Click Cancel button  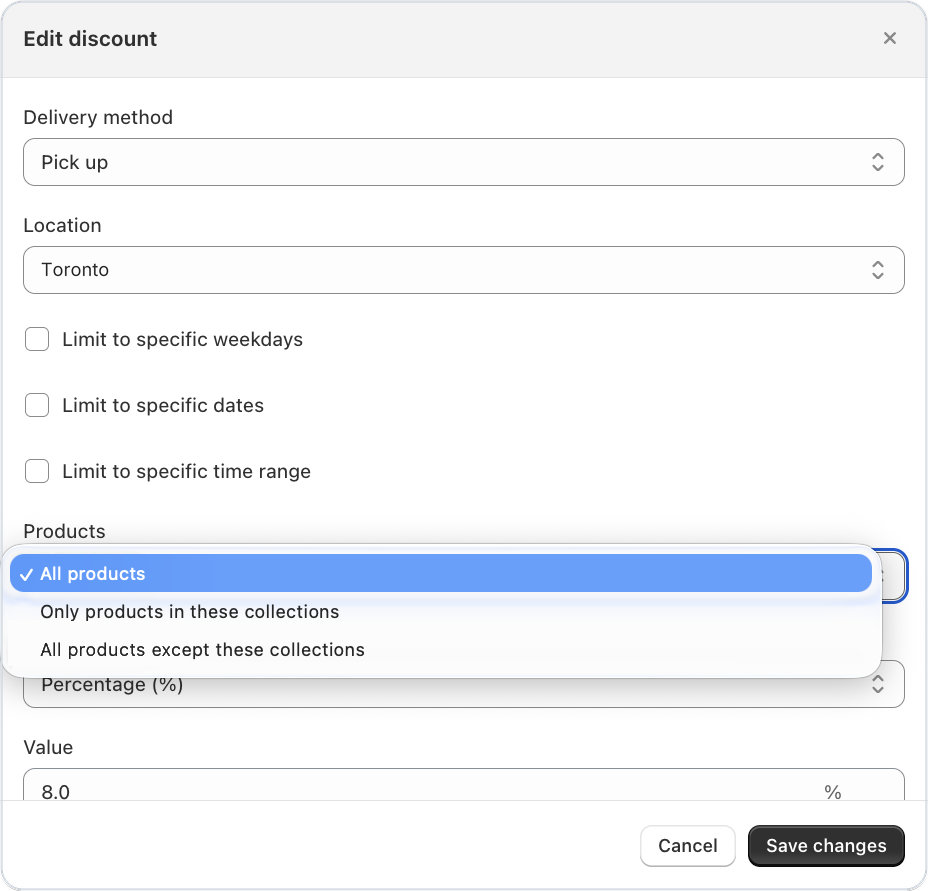coord(688,845)
